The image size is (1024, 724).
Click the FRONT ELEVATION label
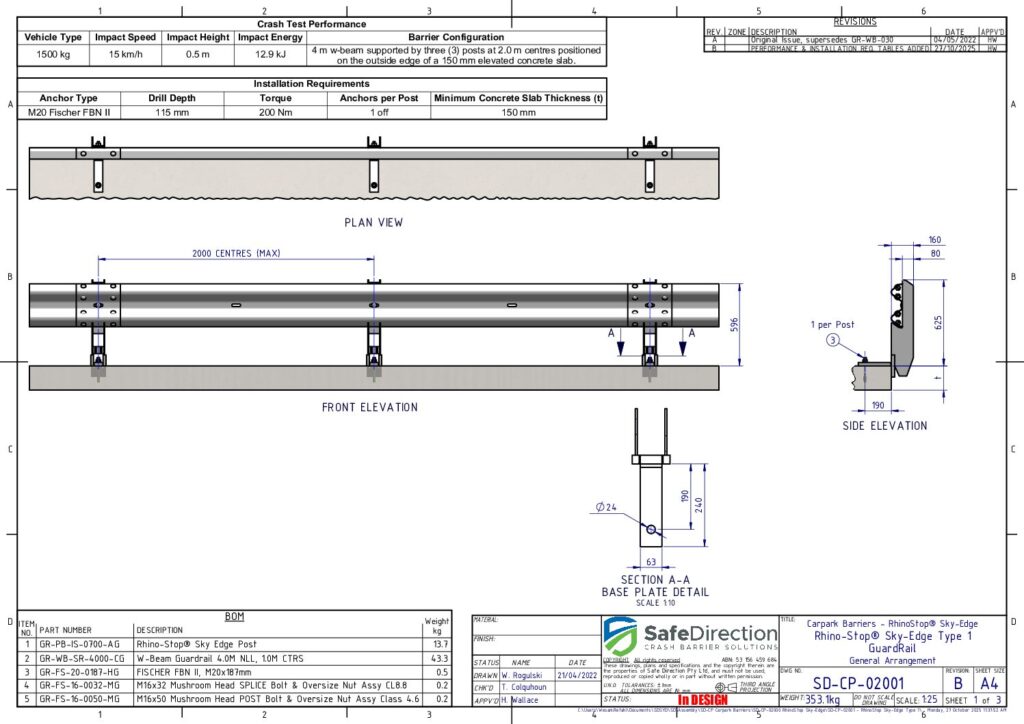[x=369, y=407]
